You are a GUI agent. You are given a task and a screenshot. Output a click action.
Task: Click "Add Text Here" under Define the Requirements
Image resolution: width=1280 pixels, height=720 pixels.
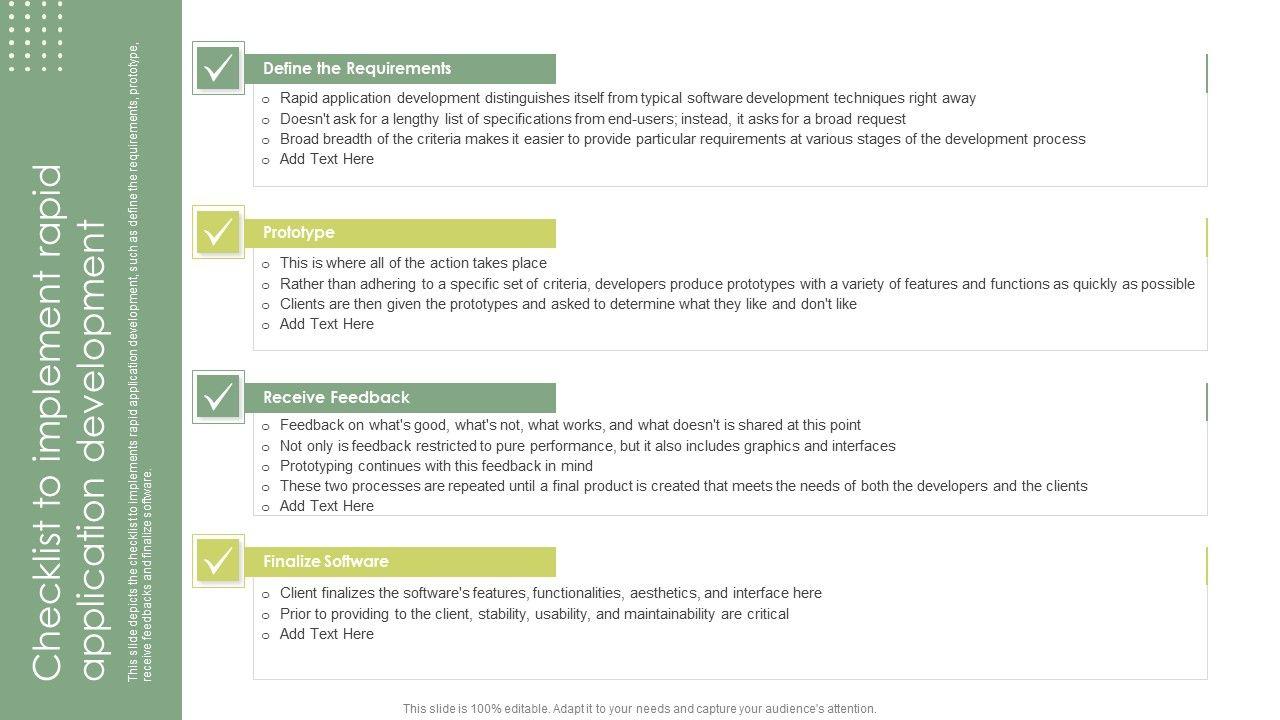coord(326,159)
